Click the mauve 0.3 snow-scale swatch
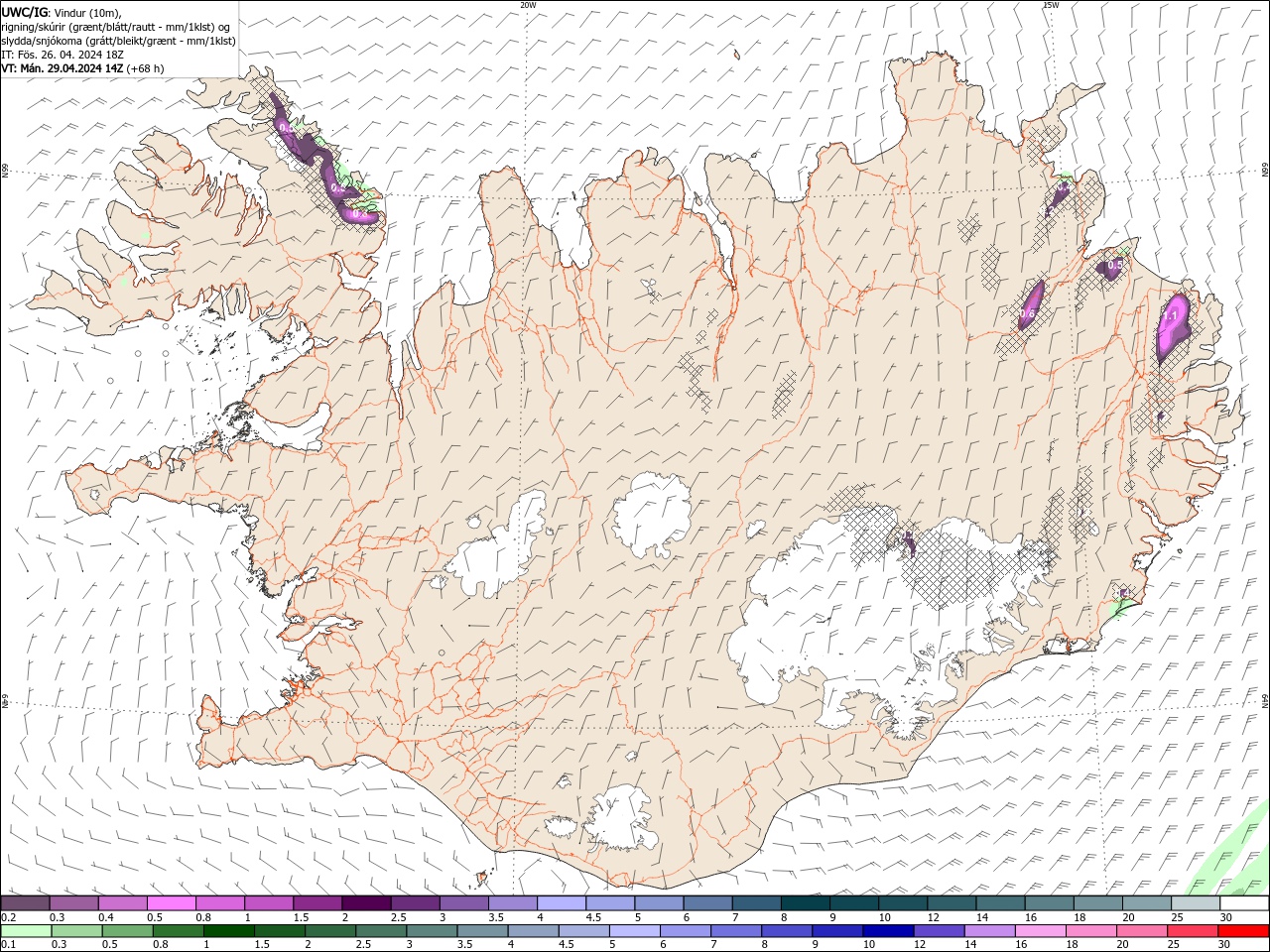The width and height of the screenshot is (1270, 952). [73, 903]
